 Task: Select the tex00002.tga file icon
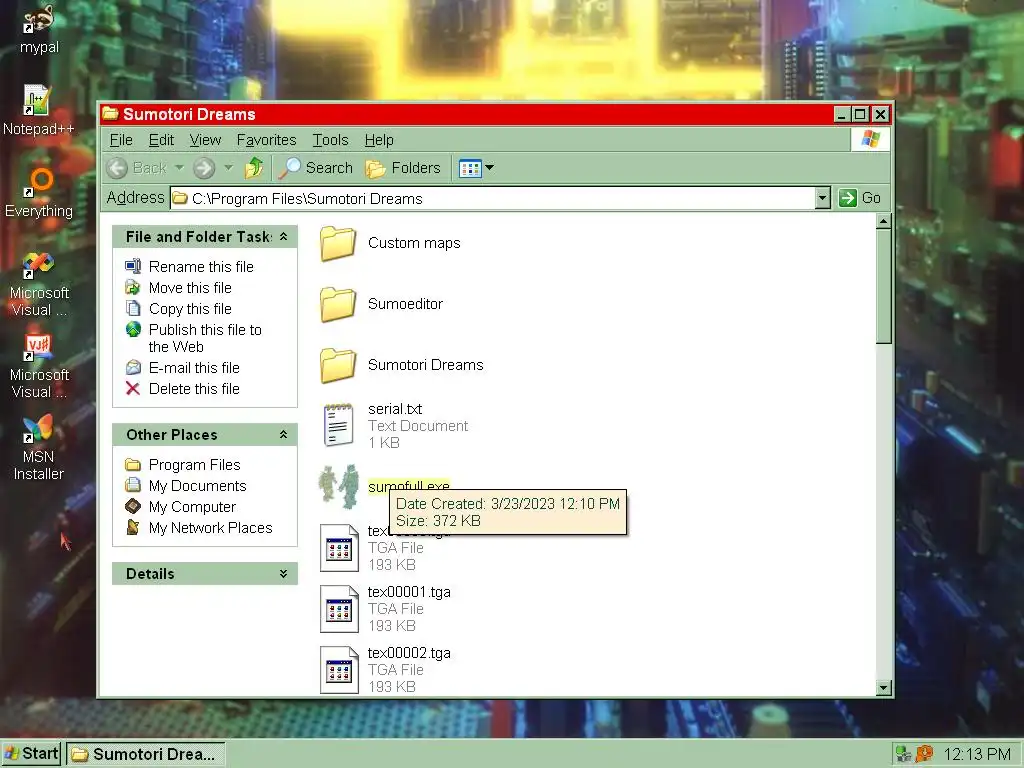pyautogui.click(x=339, y=669)
